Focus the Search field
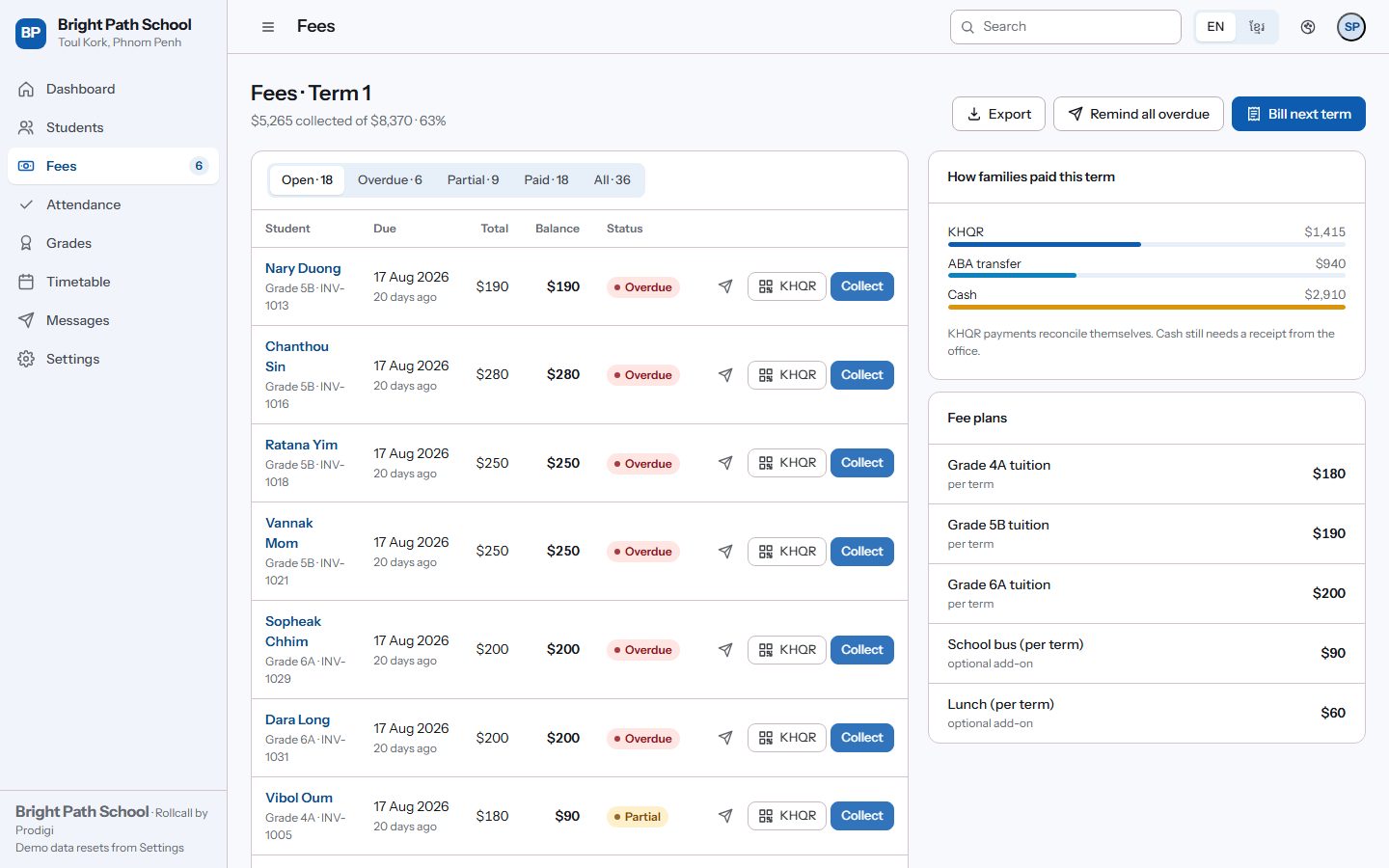The width and height of the screenshot is (1389, 868). click(x=1066, y=27)
